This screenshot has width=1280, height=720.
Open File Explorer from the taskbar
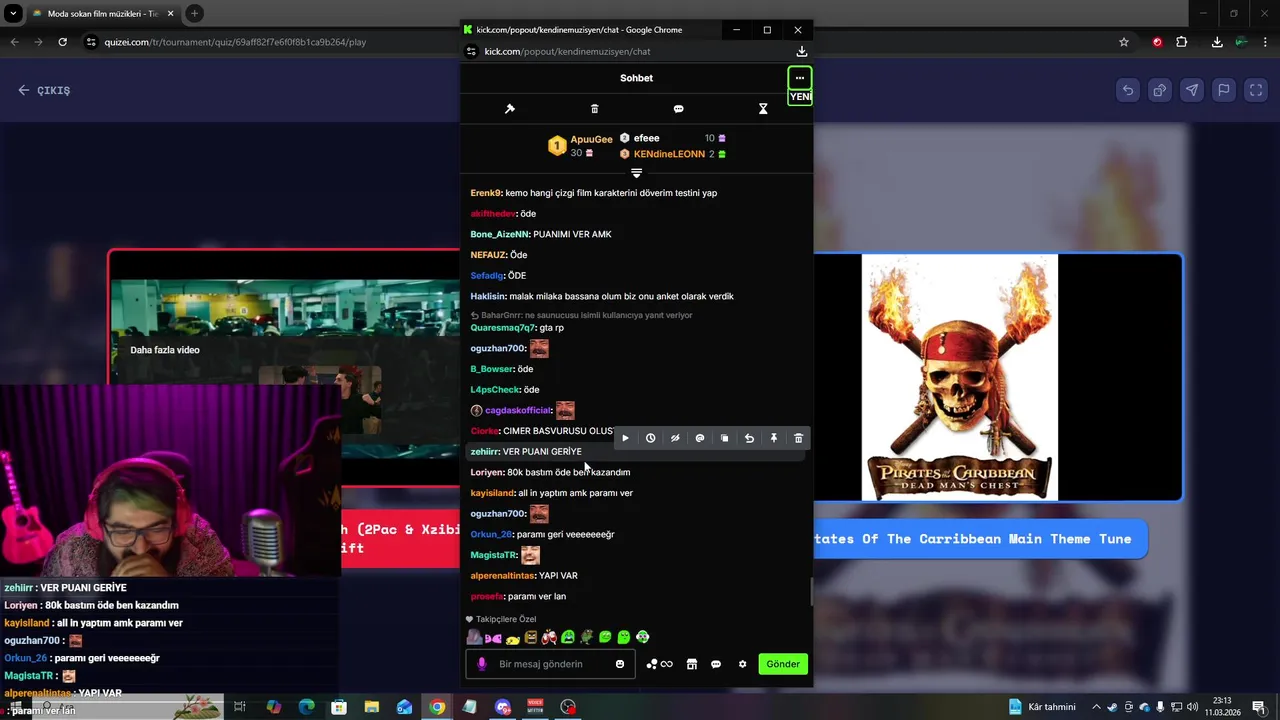click(x=372, y=707)
